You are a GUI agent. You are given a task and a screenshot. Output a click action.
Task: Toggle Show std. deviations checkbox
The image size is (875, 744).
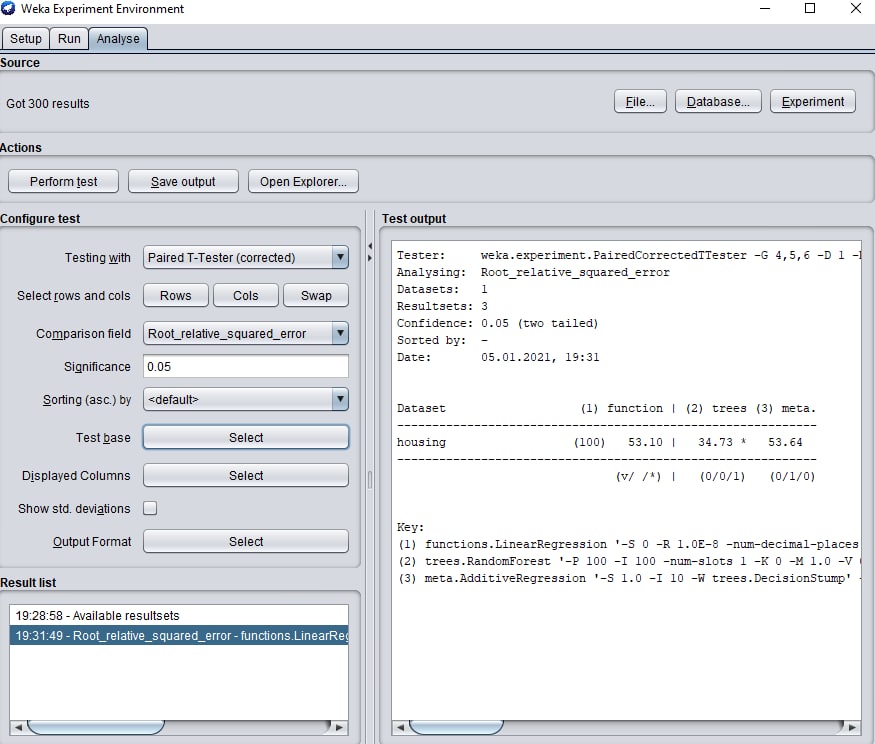point(150,508)
